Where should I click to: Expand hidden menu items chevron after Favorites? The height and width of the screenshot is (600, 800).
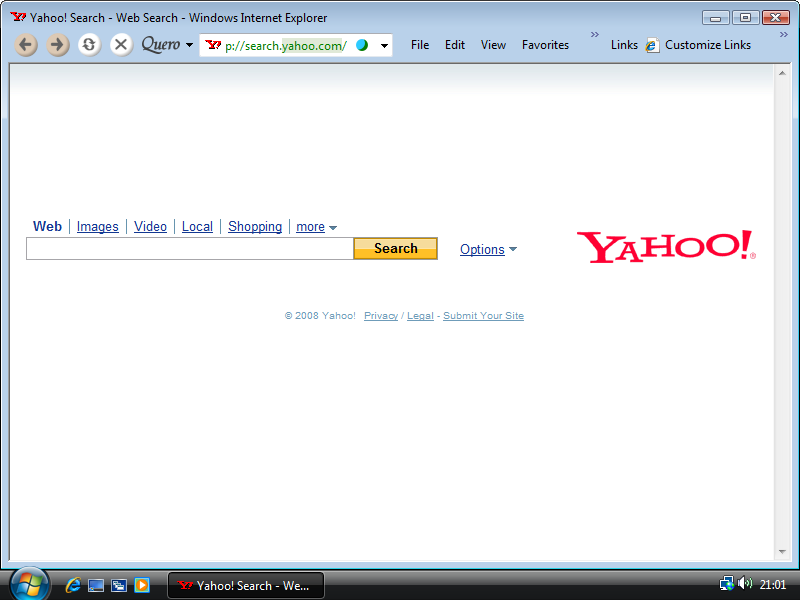pos(595,35)
